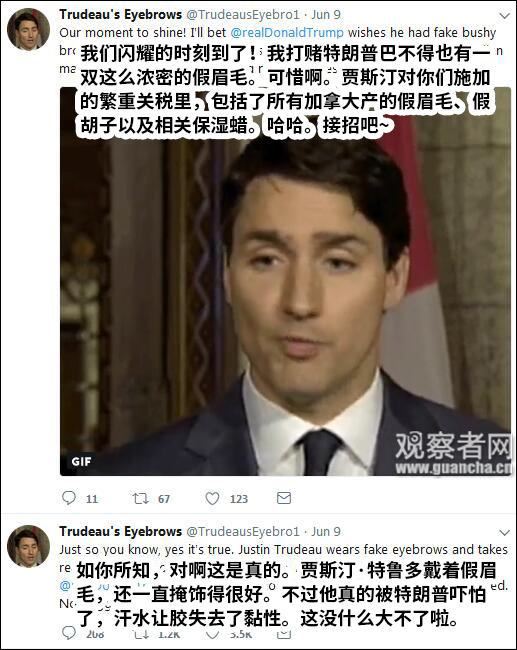Like the first tweet with 123 likes

[213, 498]
